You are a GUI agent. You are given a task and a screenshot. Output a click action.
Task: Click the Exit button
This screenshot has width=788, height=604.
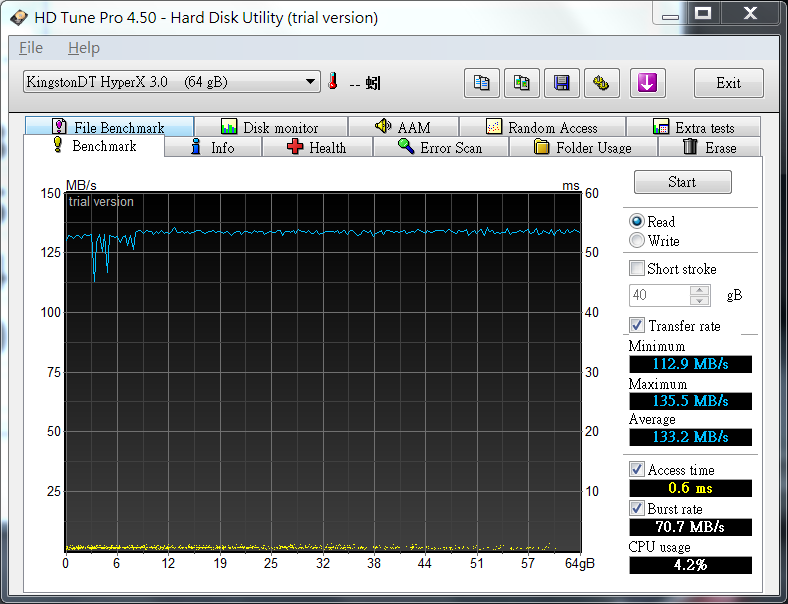pyautogui.click(x=729, y=83)
